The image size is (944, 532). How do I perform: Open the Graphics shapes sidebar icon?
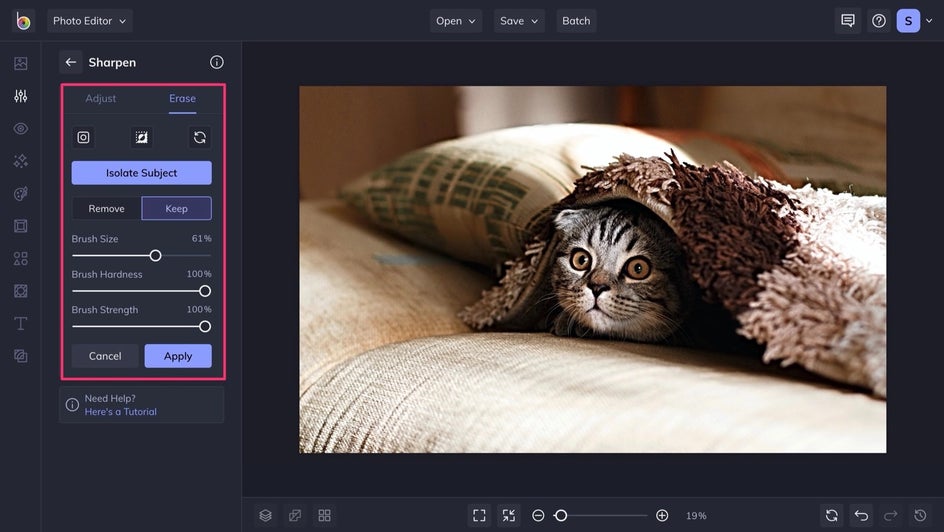20,258
